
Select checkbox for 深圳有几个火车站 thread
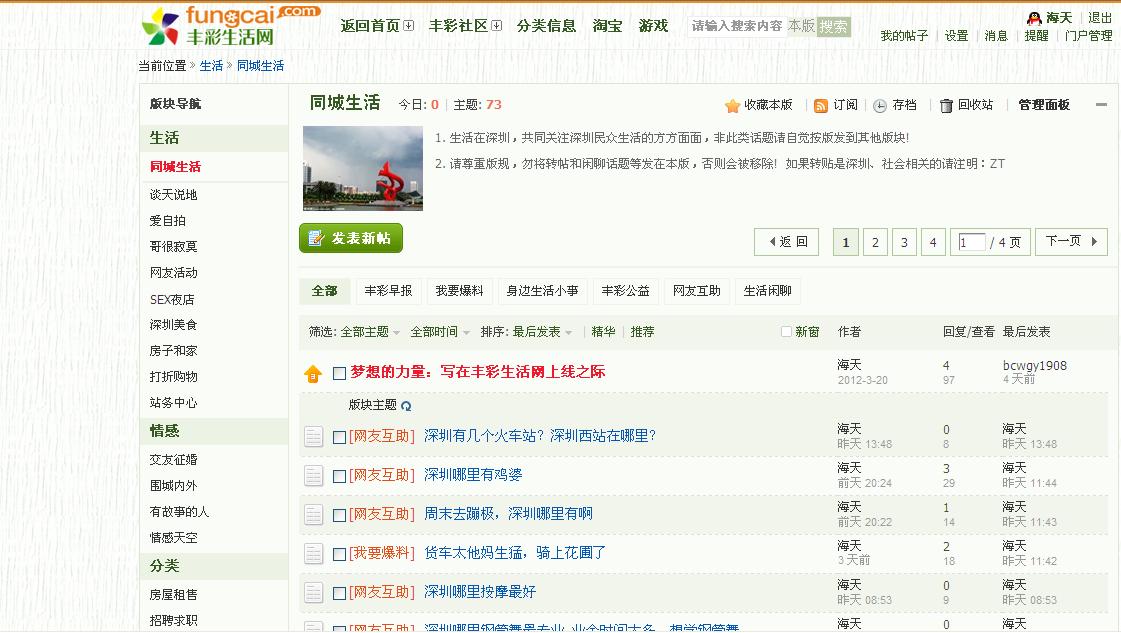coord(340,437)
